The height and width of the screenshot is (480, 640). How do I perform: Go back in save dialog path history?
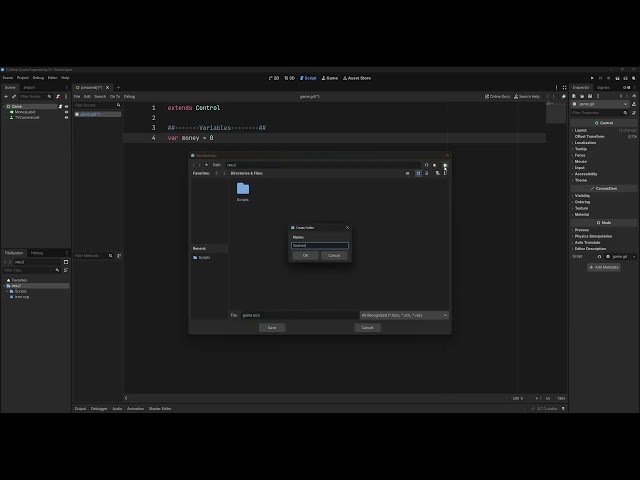pos(194,165)
